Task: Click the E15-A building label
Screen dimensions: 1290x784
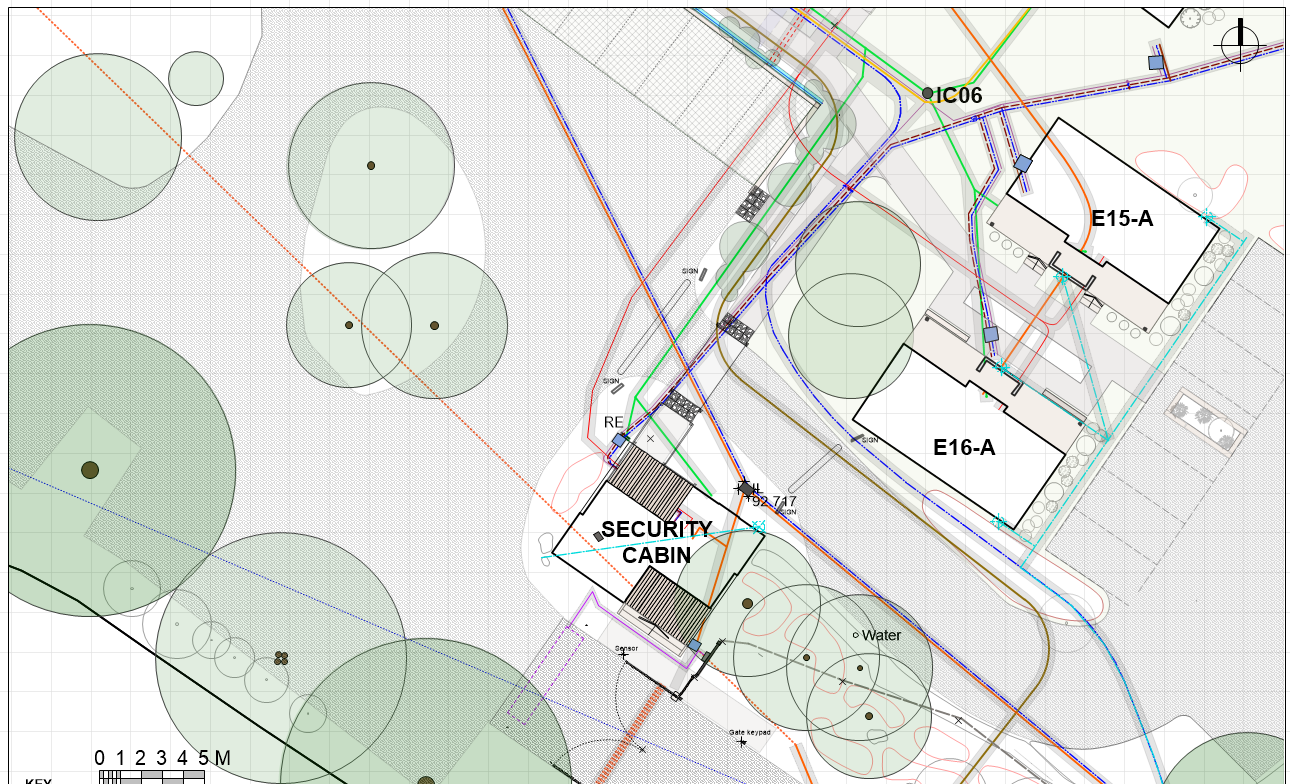Action: (x=1122, y=218)
